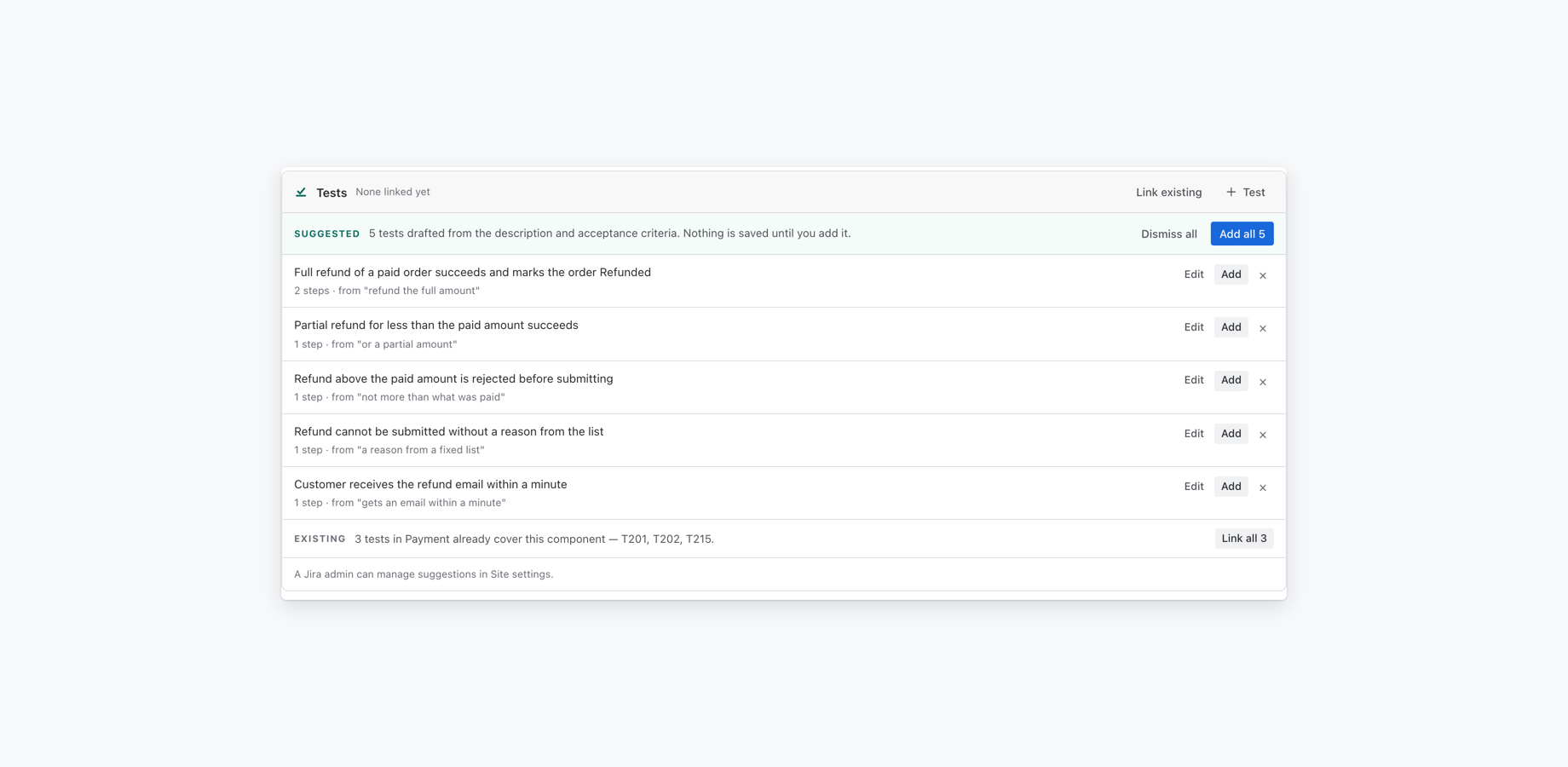Click 'Full refund of a paid order succeeds' title
The image size is (1568, 767).
(472, 273)
